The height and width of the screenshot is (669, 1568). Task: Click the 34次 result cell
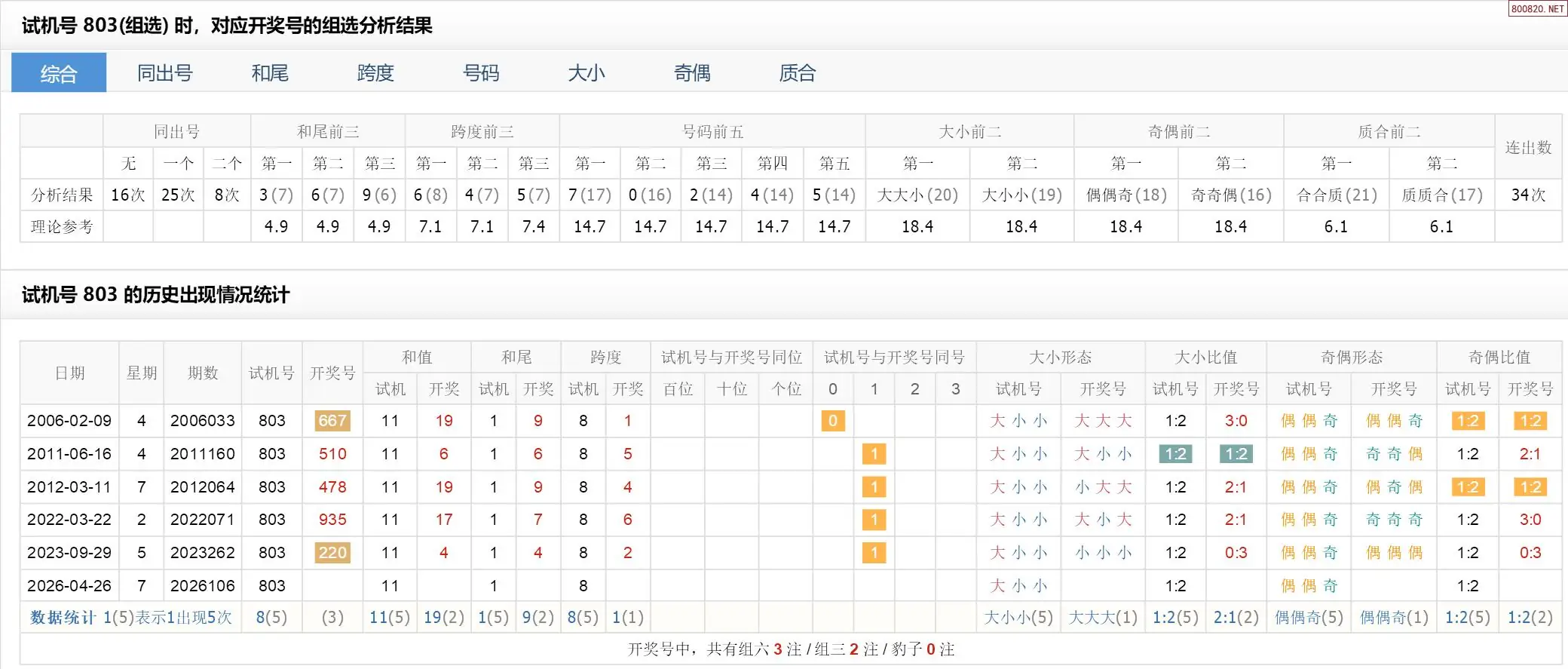(1528, 195)
